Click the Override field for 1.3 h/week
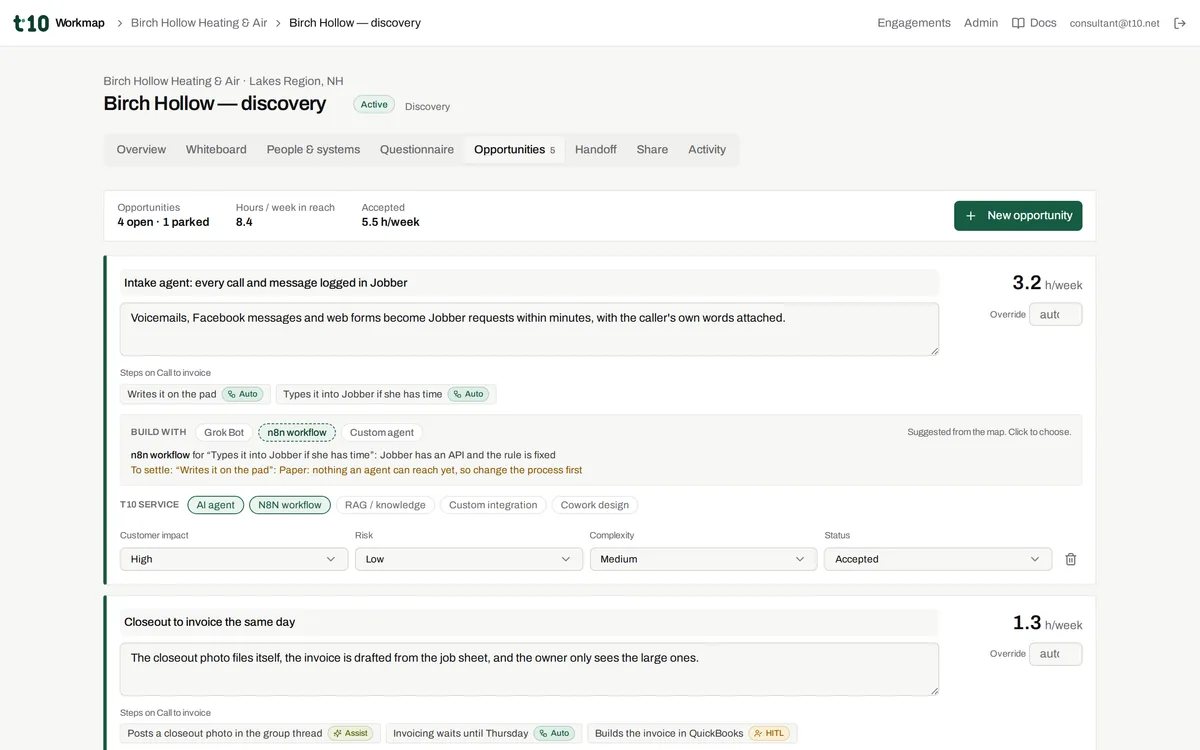Screen dimensions: 1200x750 click(1056, 654)
